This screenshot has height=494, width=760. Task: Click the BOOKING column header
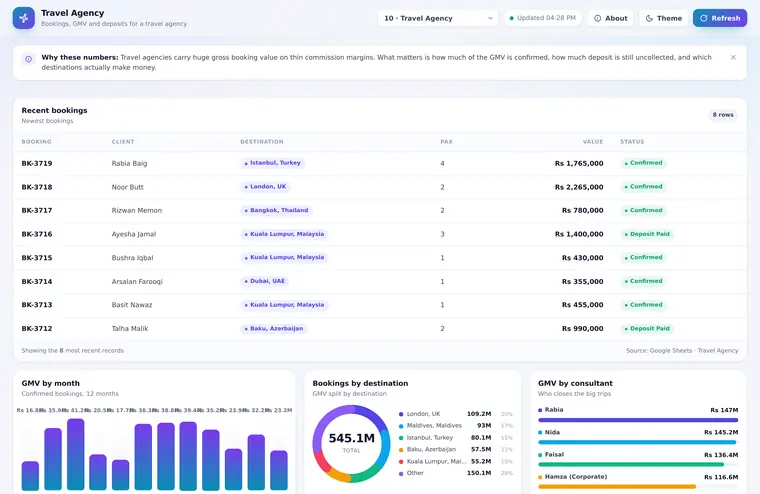tap(36, 142)
